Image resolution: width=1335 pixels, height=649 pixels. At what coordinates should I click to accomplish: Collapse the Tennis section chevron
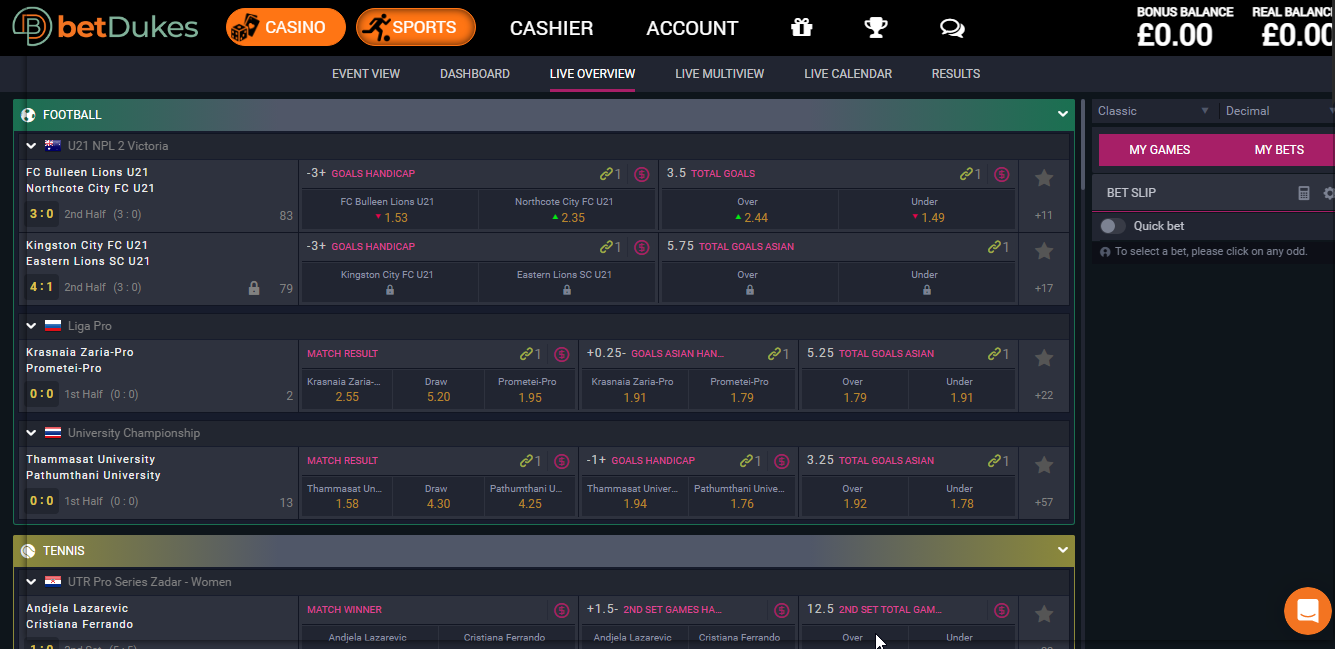coord(1063,550)
